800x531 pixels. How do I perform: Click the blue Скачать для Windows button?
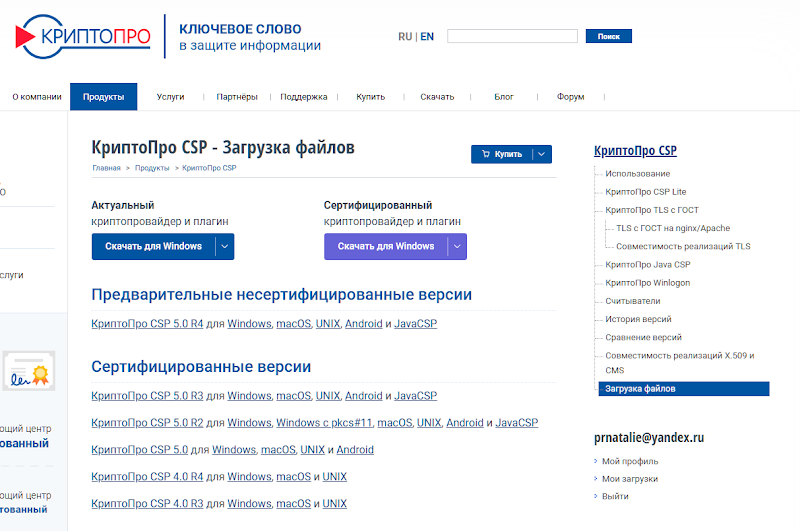(153, 246)
